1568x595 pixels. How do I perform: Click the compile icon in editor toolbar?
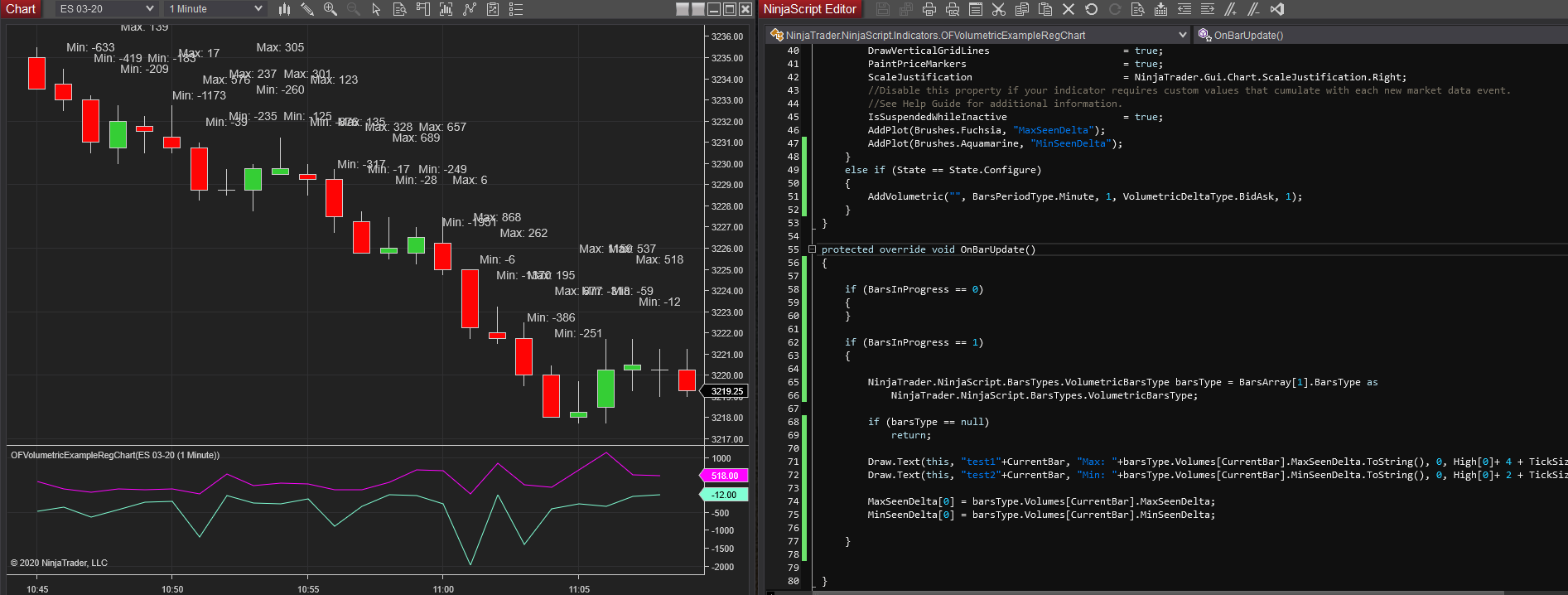click(x=1161, y=9)
